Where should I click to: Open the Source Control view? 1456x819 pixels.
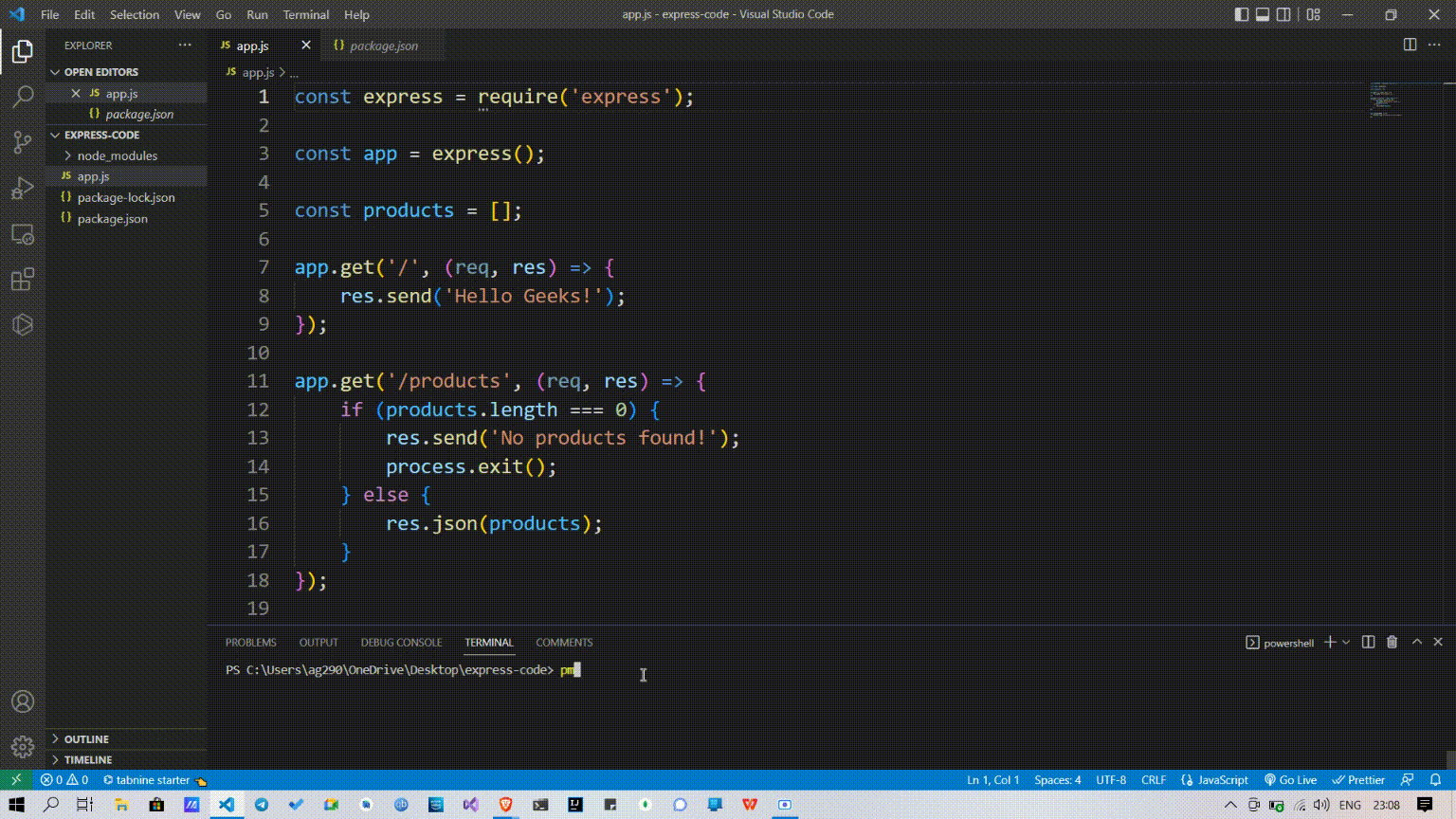pos(22,140)
